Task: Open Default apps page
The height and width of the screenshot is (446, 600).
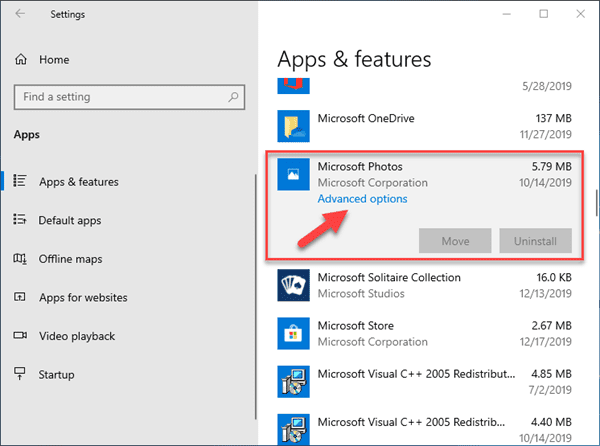Action: point(70,220)
